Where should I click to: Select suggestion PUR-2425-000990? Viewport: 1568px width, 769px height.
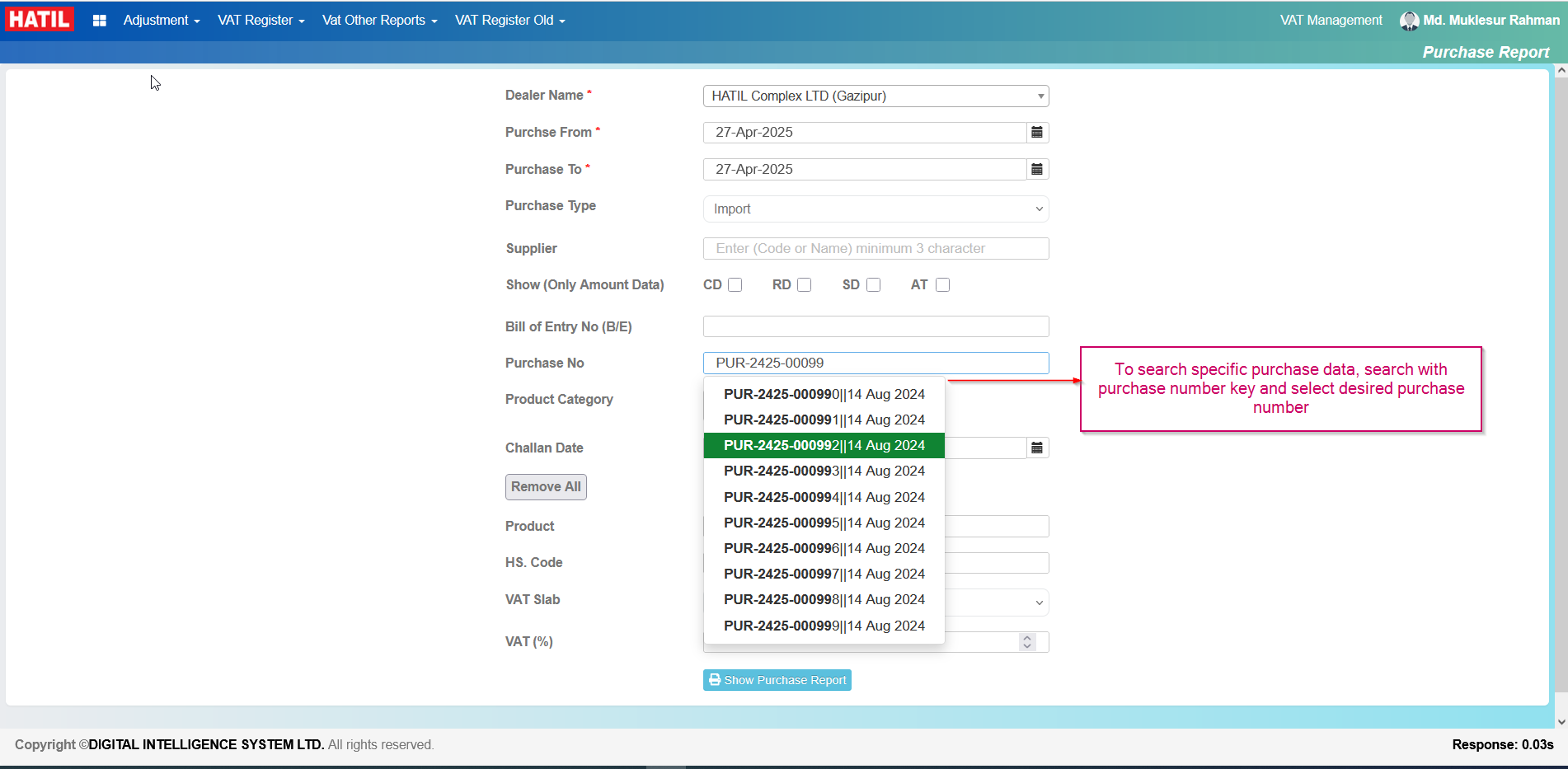tap(824, 395)
